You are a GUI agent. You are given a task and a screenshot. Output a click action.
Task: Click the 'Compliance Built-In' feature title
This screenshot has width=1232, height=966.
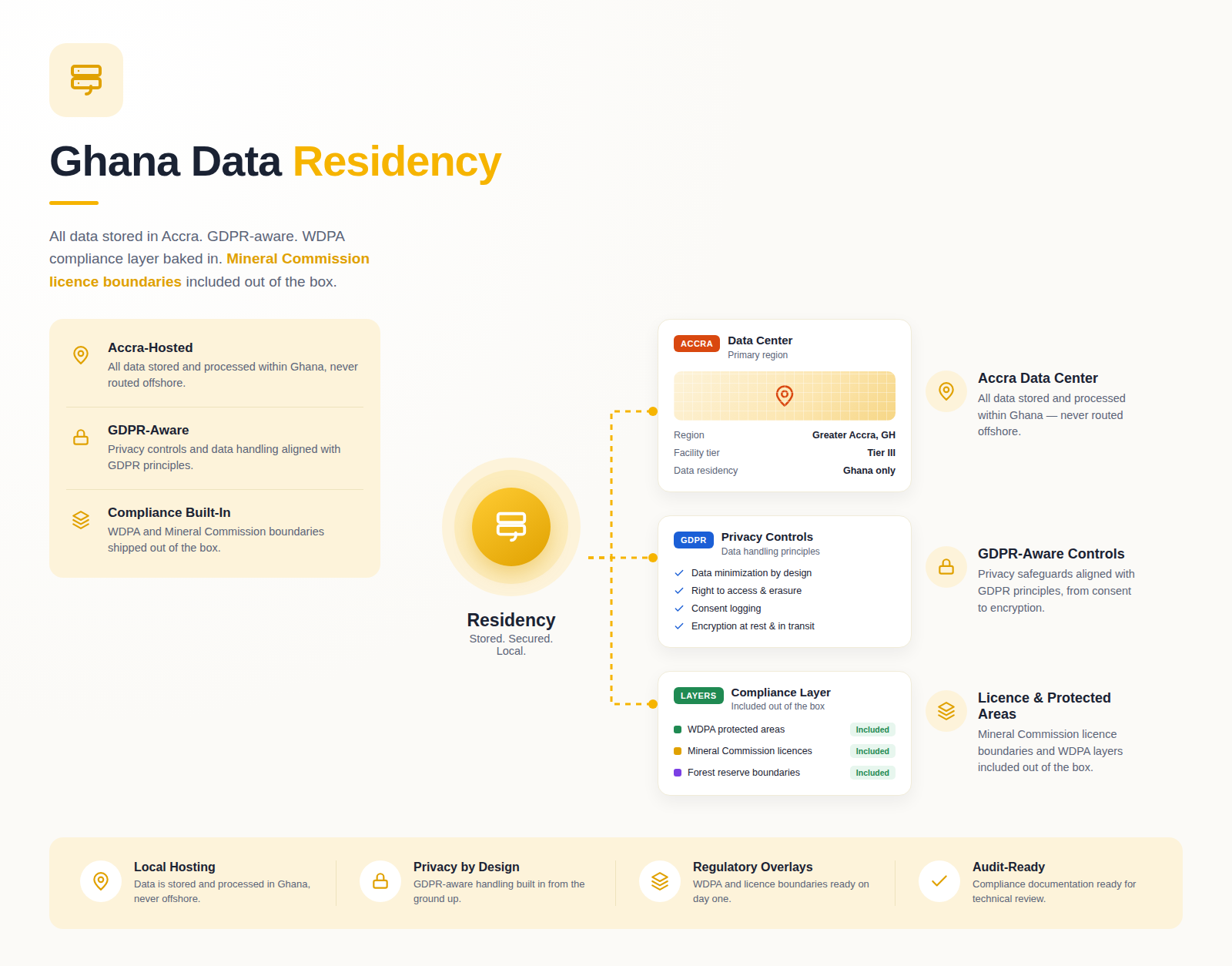tap(169, 512)
